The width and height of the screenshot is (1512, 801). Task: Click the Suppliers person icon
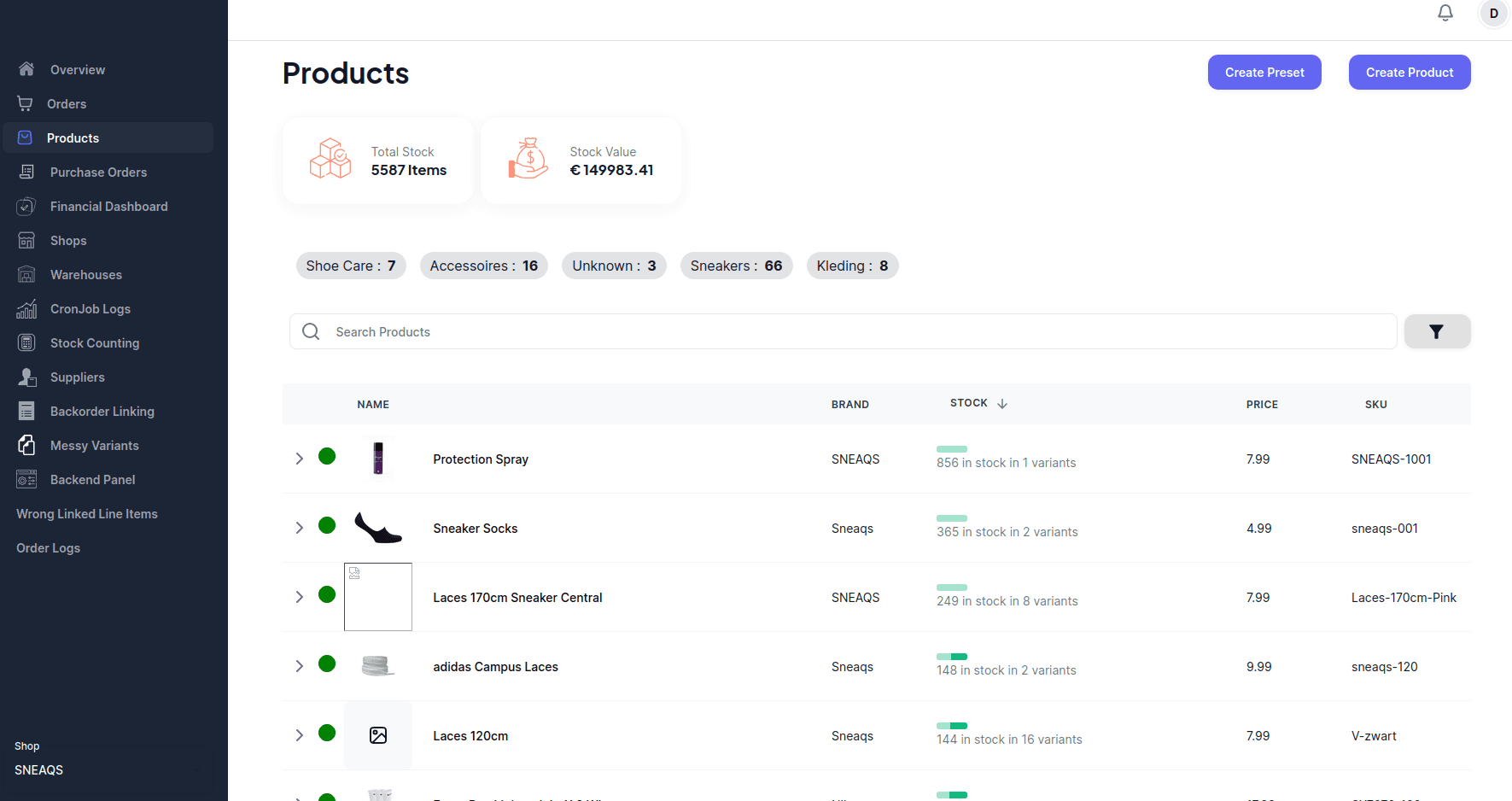click(x=27, y=377)
